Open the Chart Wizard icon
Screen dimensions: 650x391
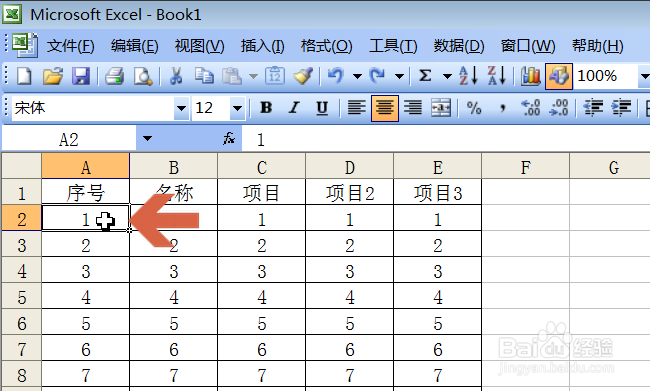click(x=531, y=76)
